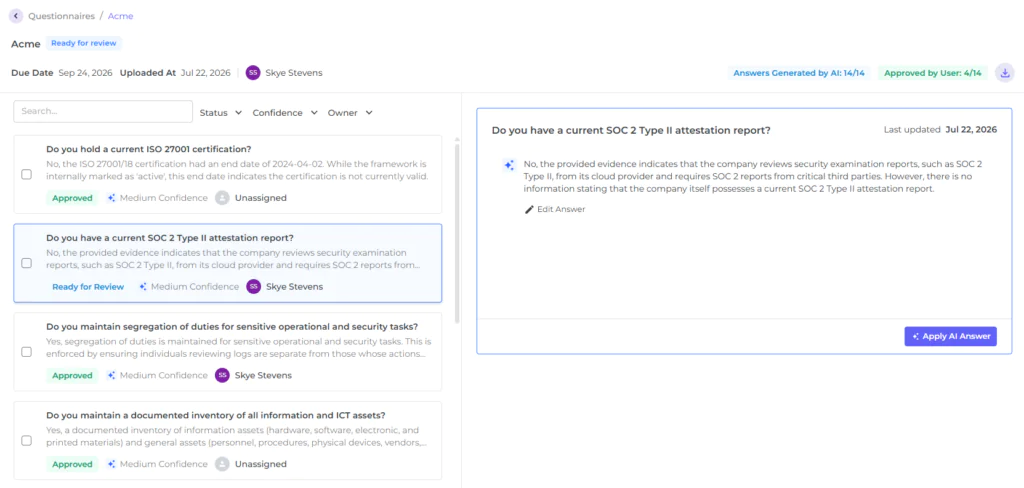This screenshot has height=488, width=1024.
Task: Click sparkle icon beside the AI answer text
Action: coord(509,165)
